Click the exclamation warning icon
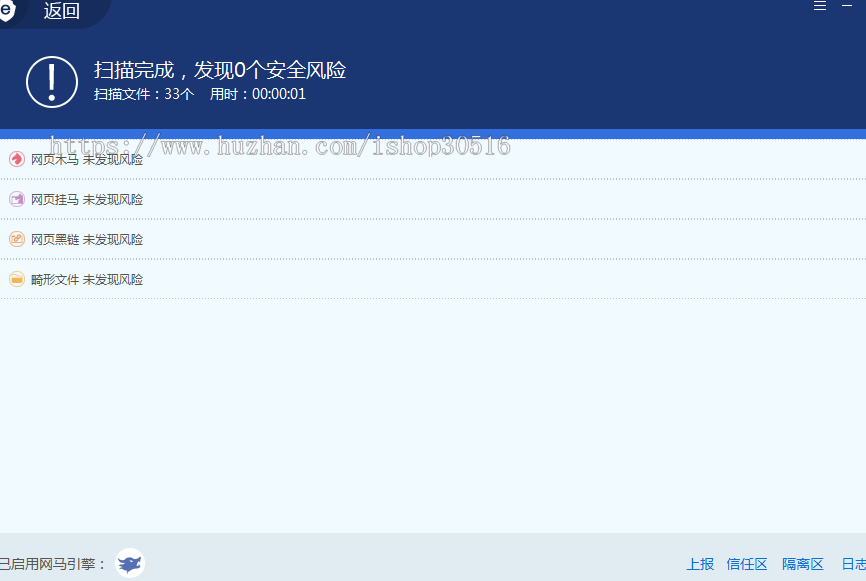 click(52, 82)
